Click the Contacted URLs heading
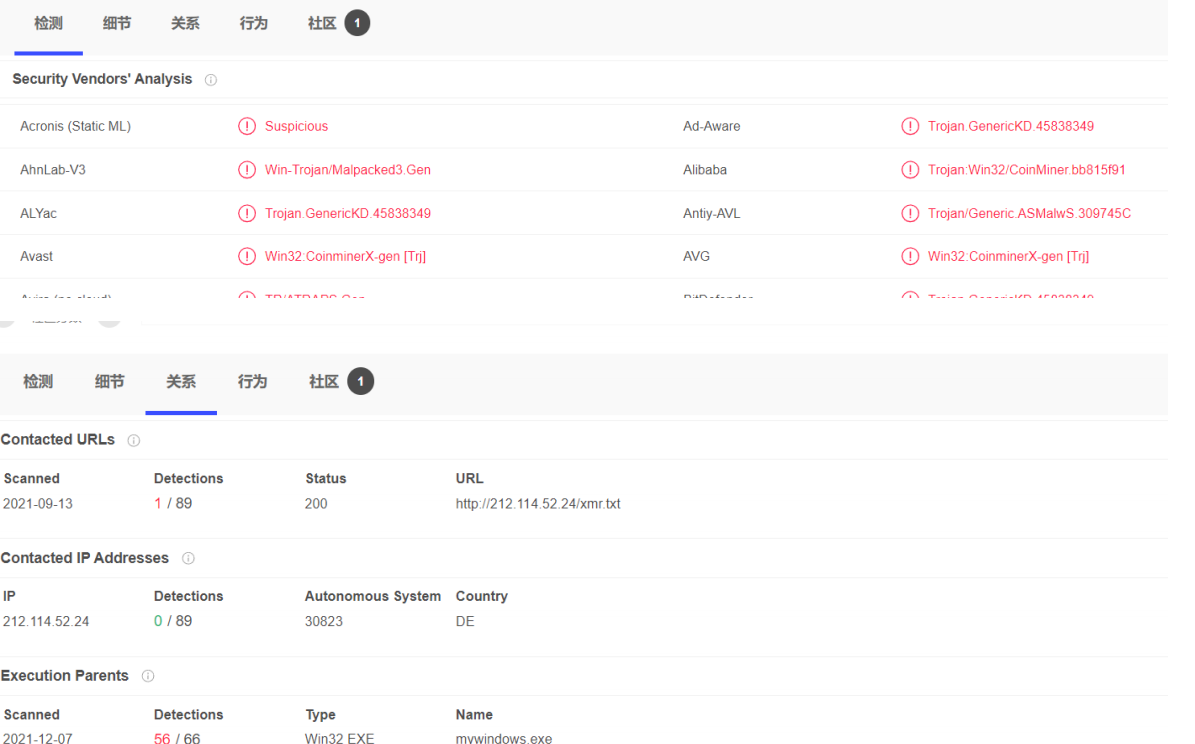The width and height of the screenshot is (1195, 744). click(58, 440)
